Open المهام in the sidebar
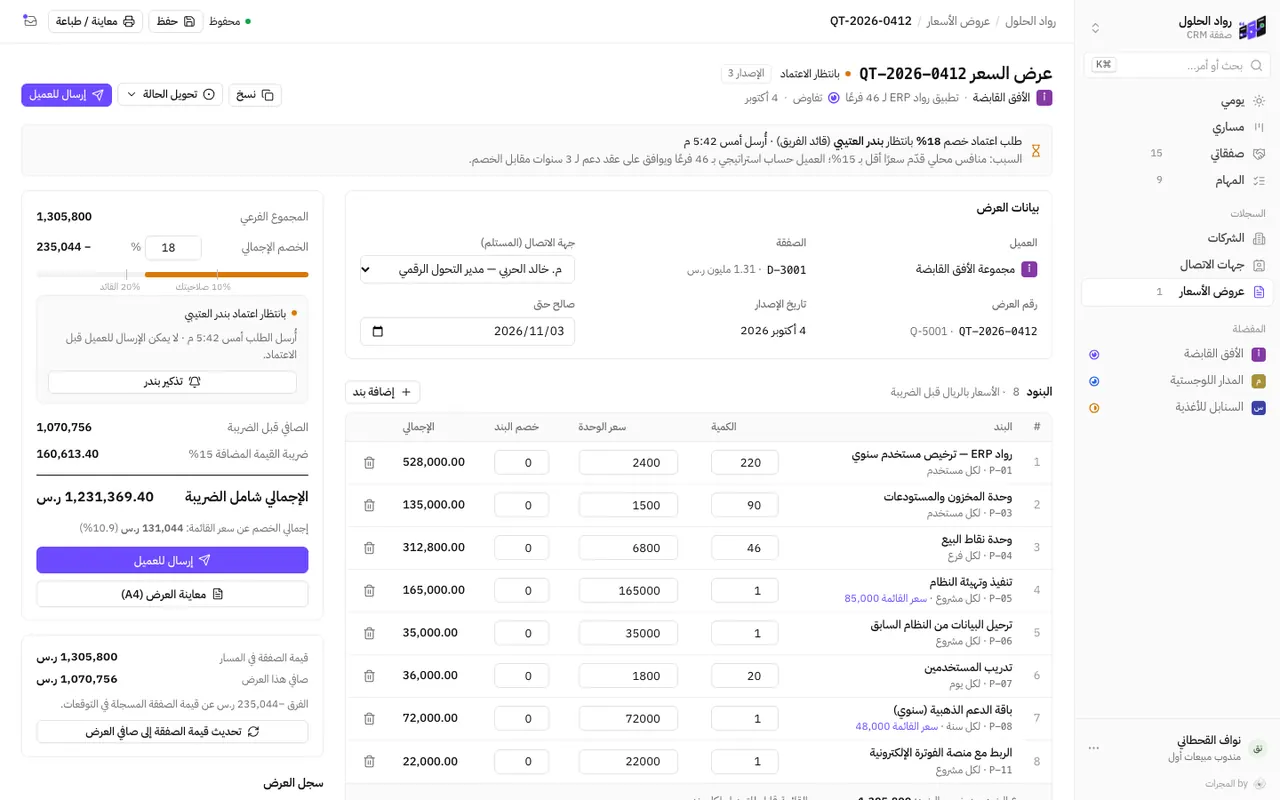The width and height of the screenshot is (1280, 800). click(x=1178, y=180)
